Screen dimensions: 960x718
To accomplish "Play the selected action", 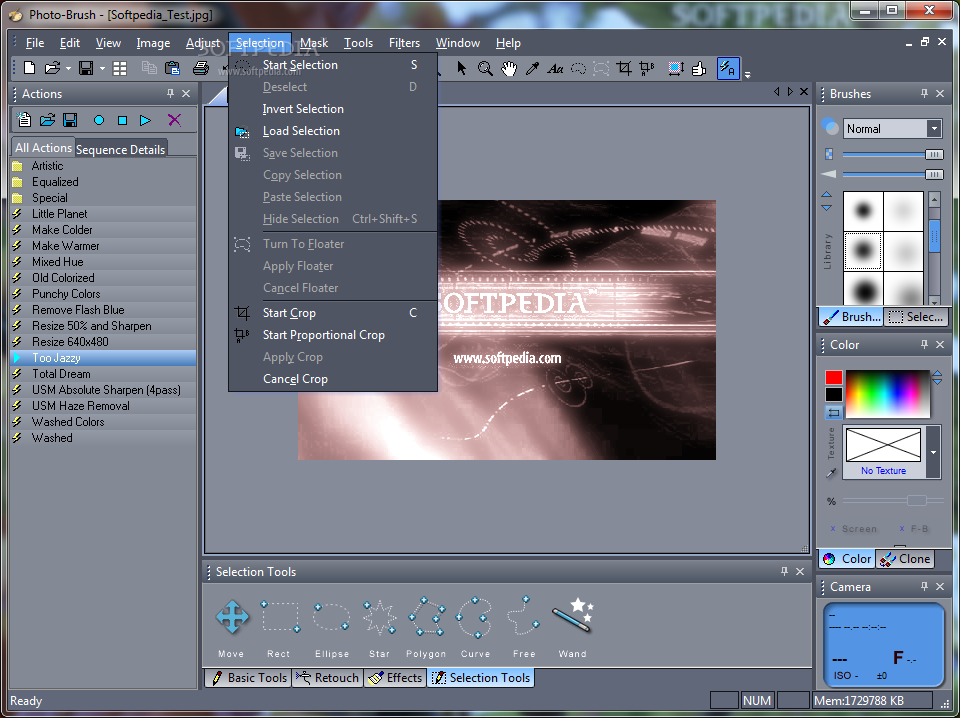I will click(x=145, y=121).
